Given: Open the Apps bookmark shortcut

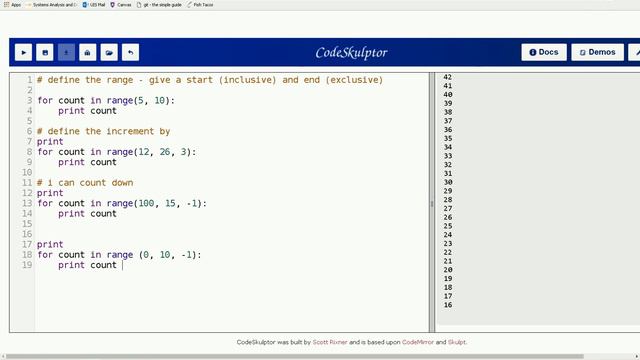Looking at the screenshot, I should [x=13, y=5].
